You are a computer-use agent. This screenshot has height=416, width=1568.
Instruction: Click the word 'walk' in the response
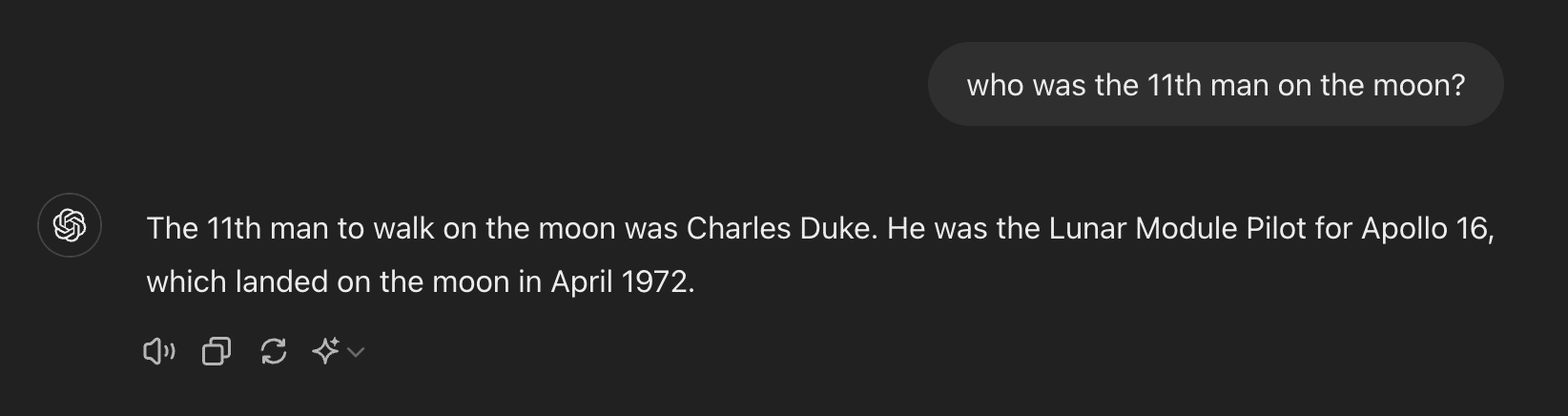404,229
